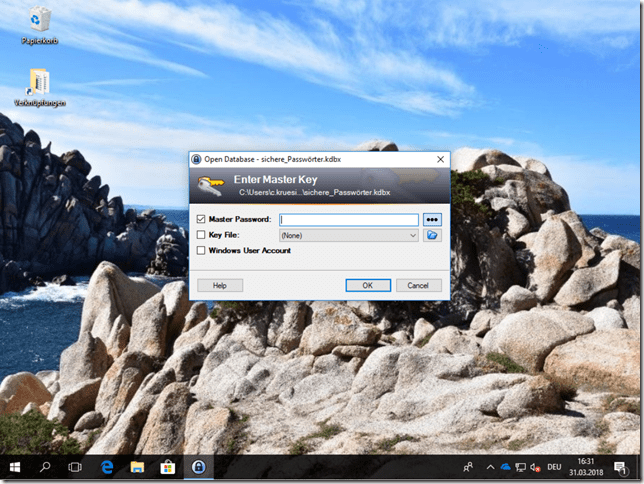This screenshot has width=644, height=484.
Task: Launch Microsoft Store from the taskbar
Action: pyautogui.click(x=168, y=467)
